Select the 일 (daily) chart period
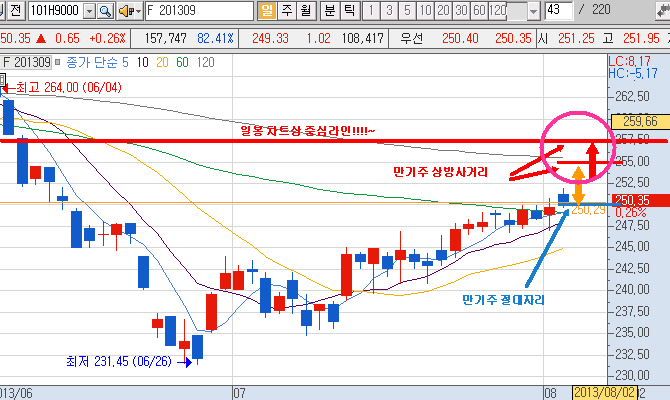Screen dimensions: 670x400 pos(266,11)
